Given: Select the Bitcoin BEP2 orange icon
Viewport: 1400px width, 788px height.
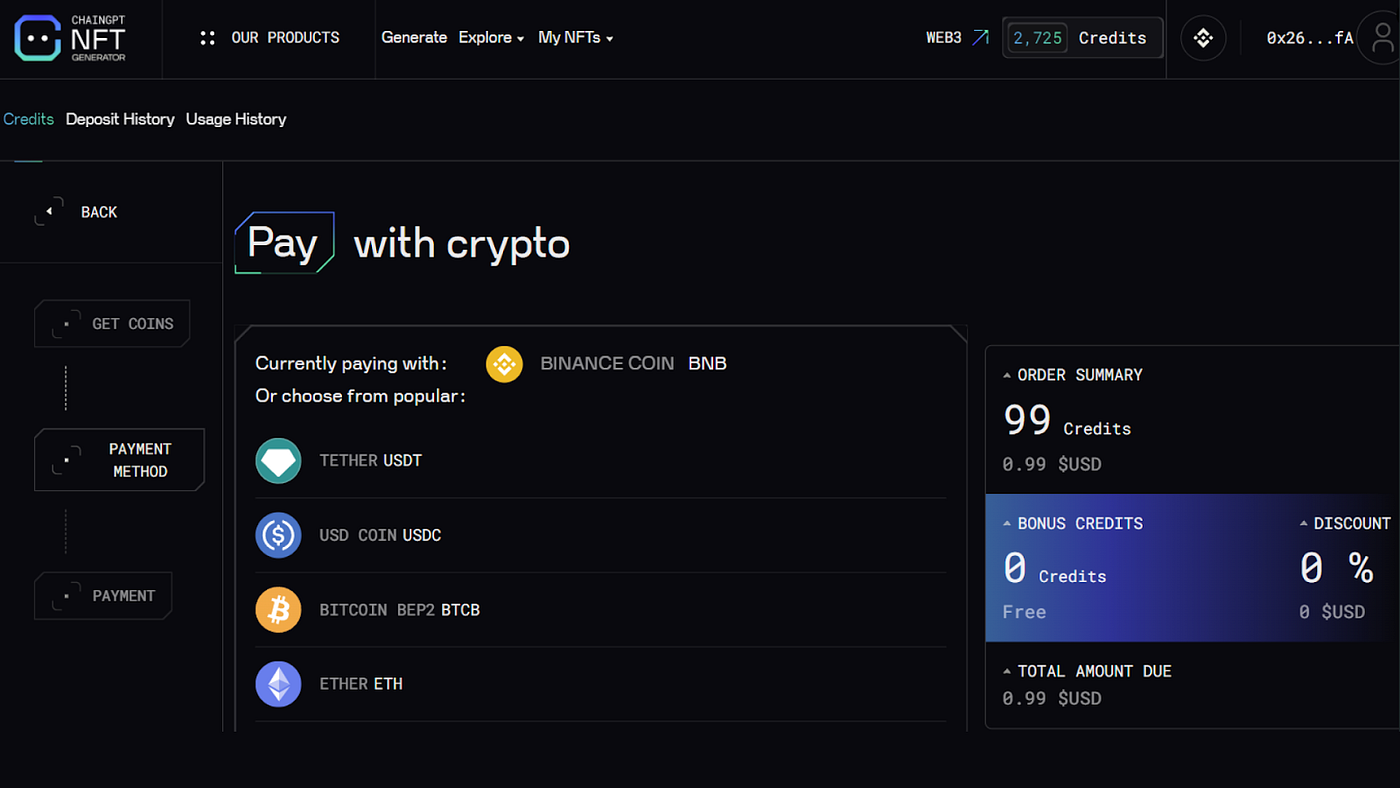Looking at the screenshot, I should pos(278,610).
